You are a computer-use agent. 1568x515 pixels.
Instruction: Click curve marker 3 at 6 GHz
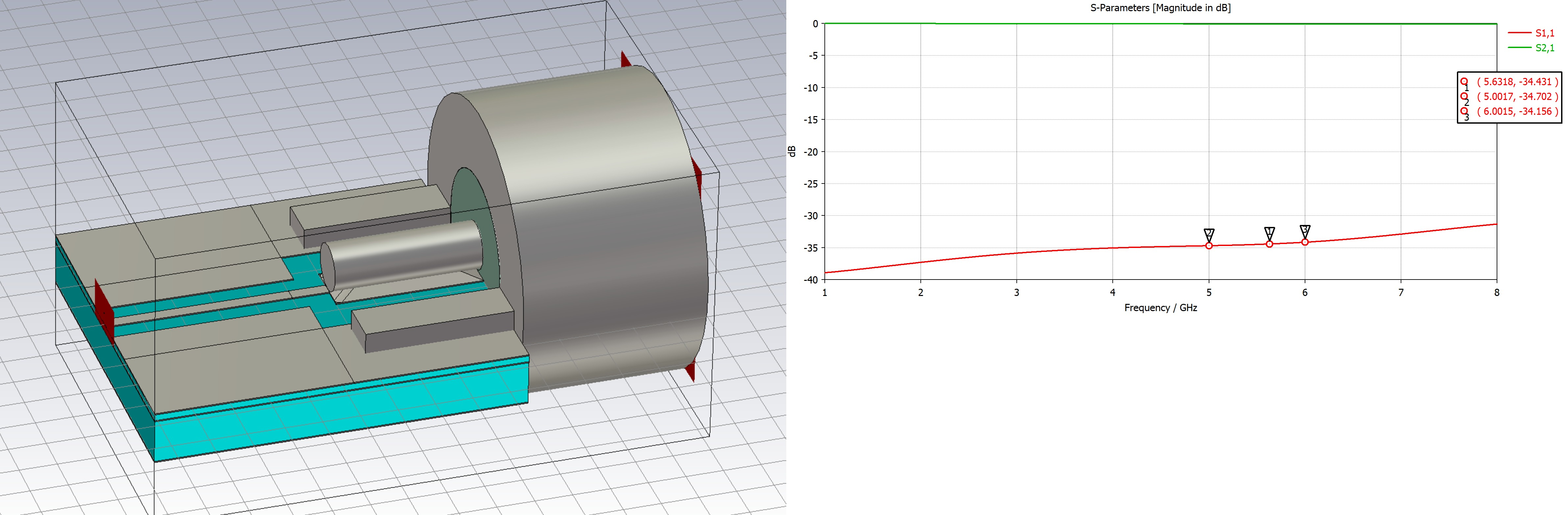tap(1304, 242)
